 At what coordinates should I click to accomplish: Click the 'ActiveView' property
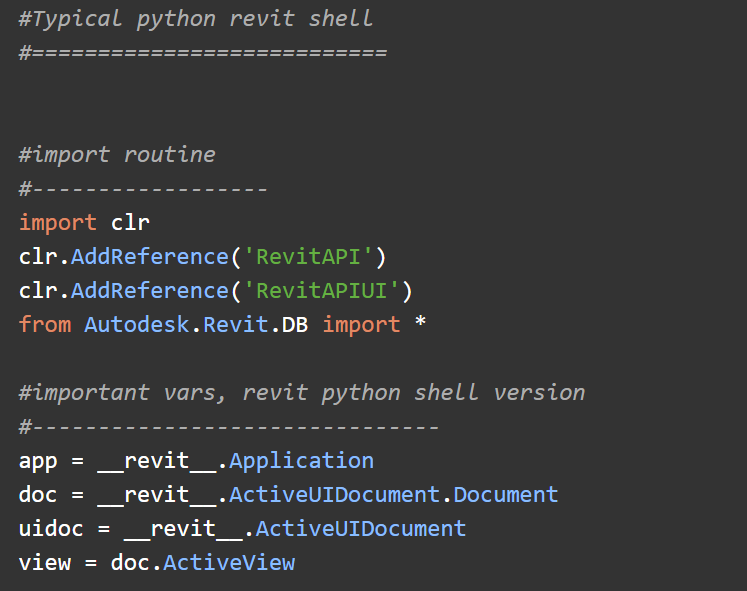(229, 562)
